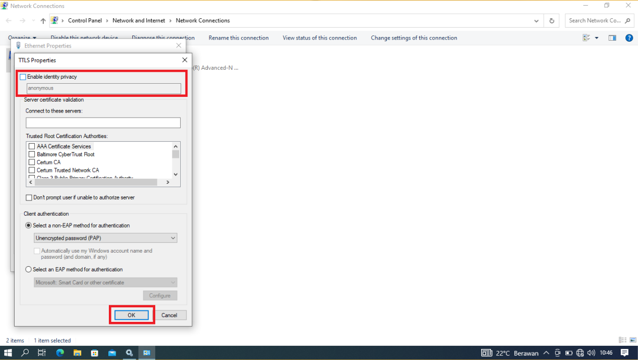The image size is (638, 360).
Task: Go to Control Panel in breadcrumb
Action: point(85,20)
